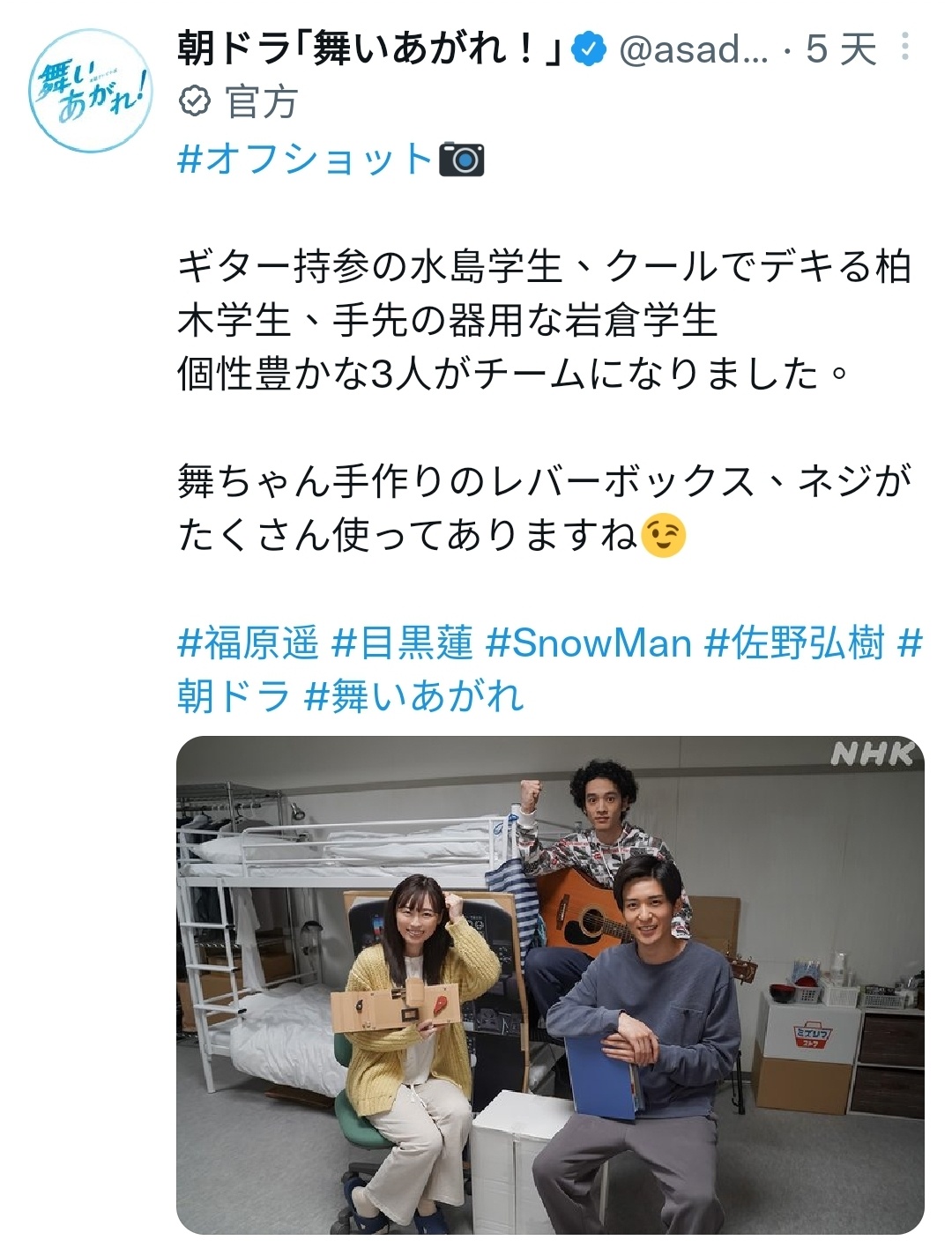Viewport: 952px width, 1255px height.
Task: Open the three-dot tweet options menu
Action: point(904,47)
